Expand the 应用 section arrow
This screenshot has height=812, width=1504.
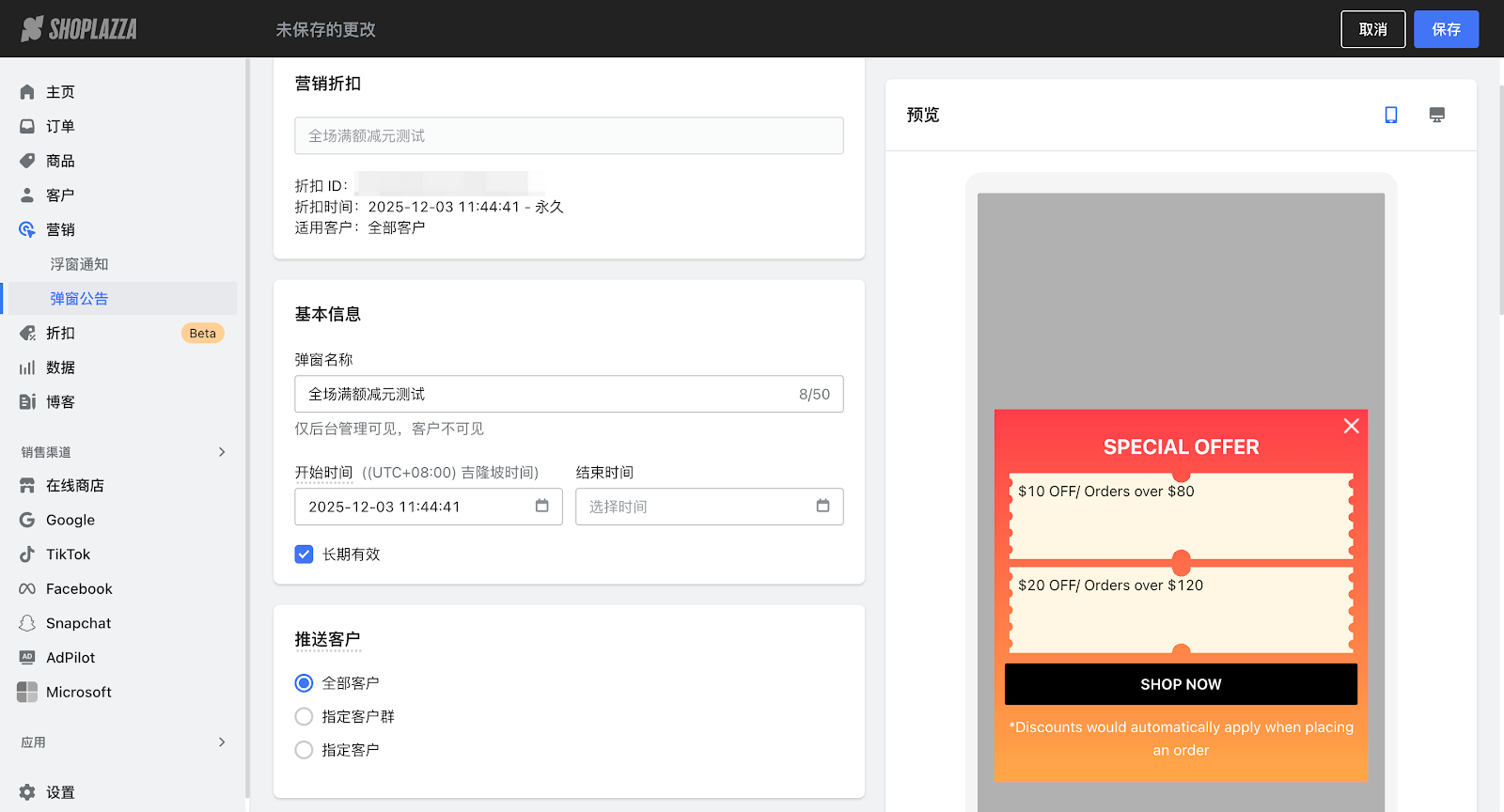[222, 742]
